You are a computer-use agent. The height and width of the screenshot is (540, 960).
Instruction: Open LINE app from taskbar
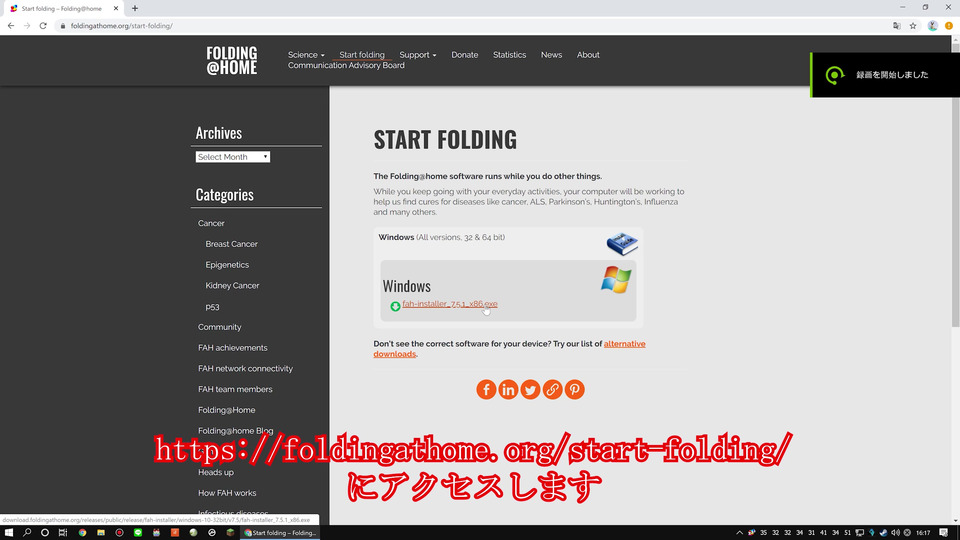click(138, 533)
